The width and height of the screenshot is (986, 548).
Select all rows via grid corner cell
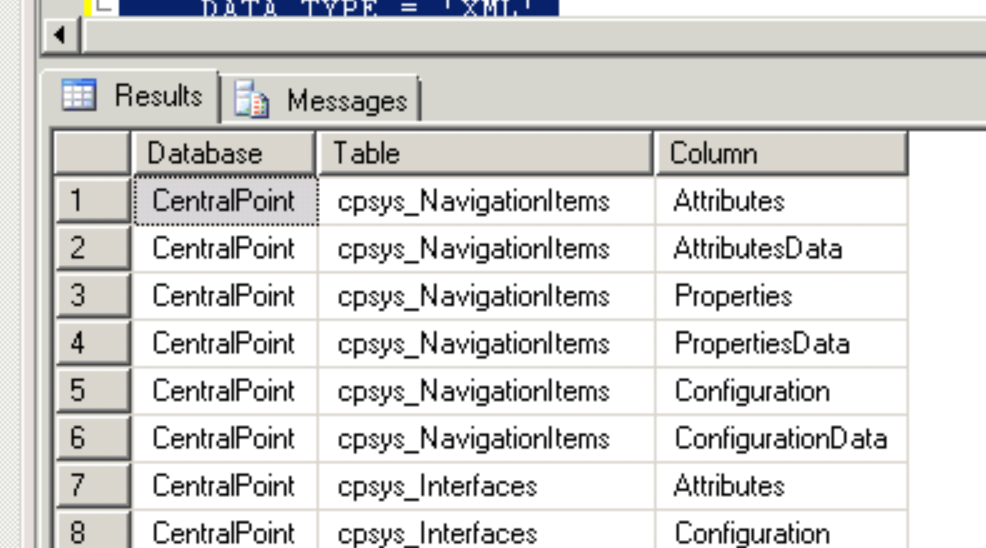point(92,154)
